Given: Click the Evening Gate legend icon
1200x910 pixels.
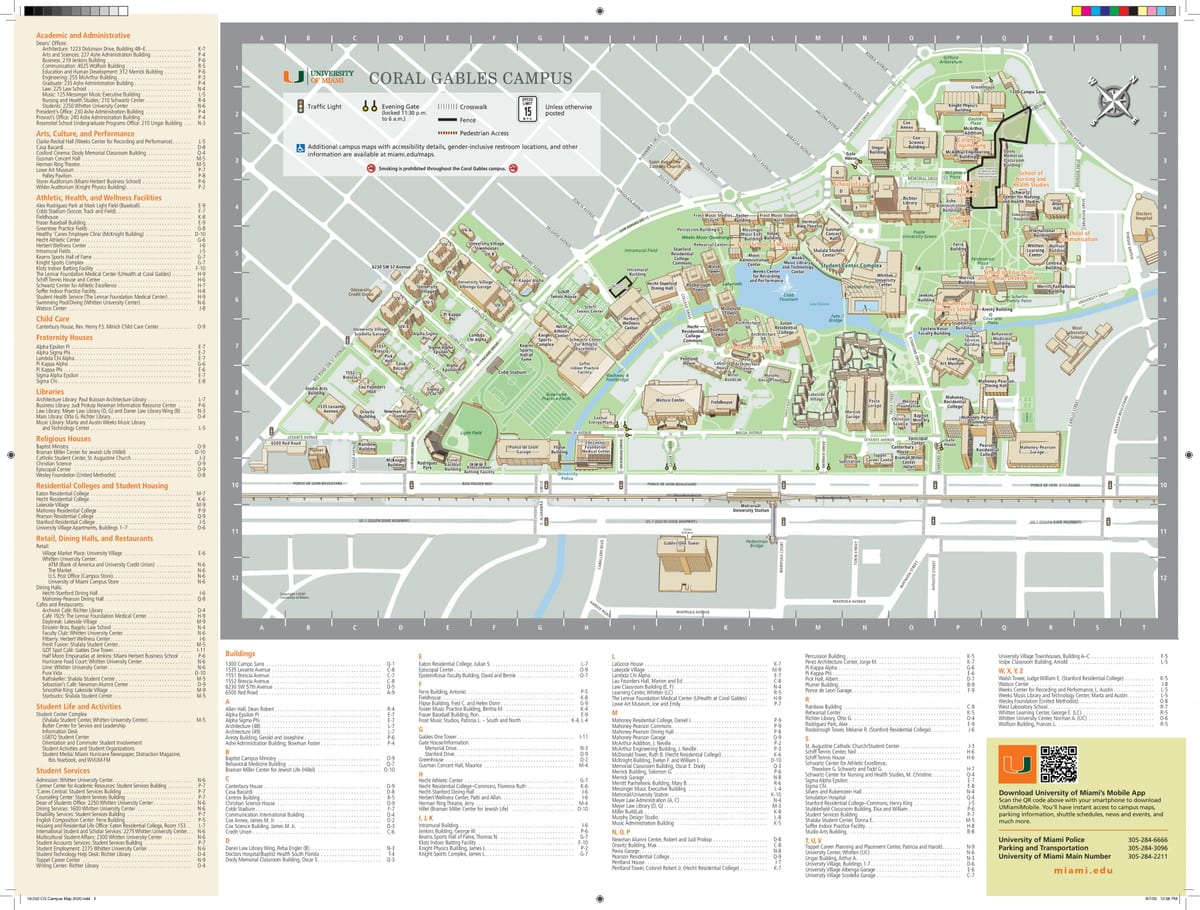Looking at the screenshot, I should [x=369, y=105].
